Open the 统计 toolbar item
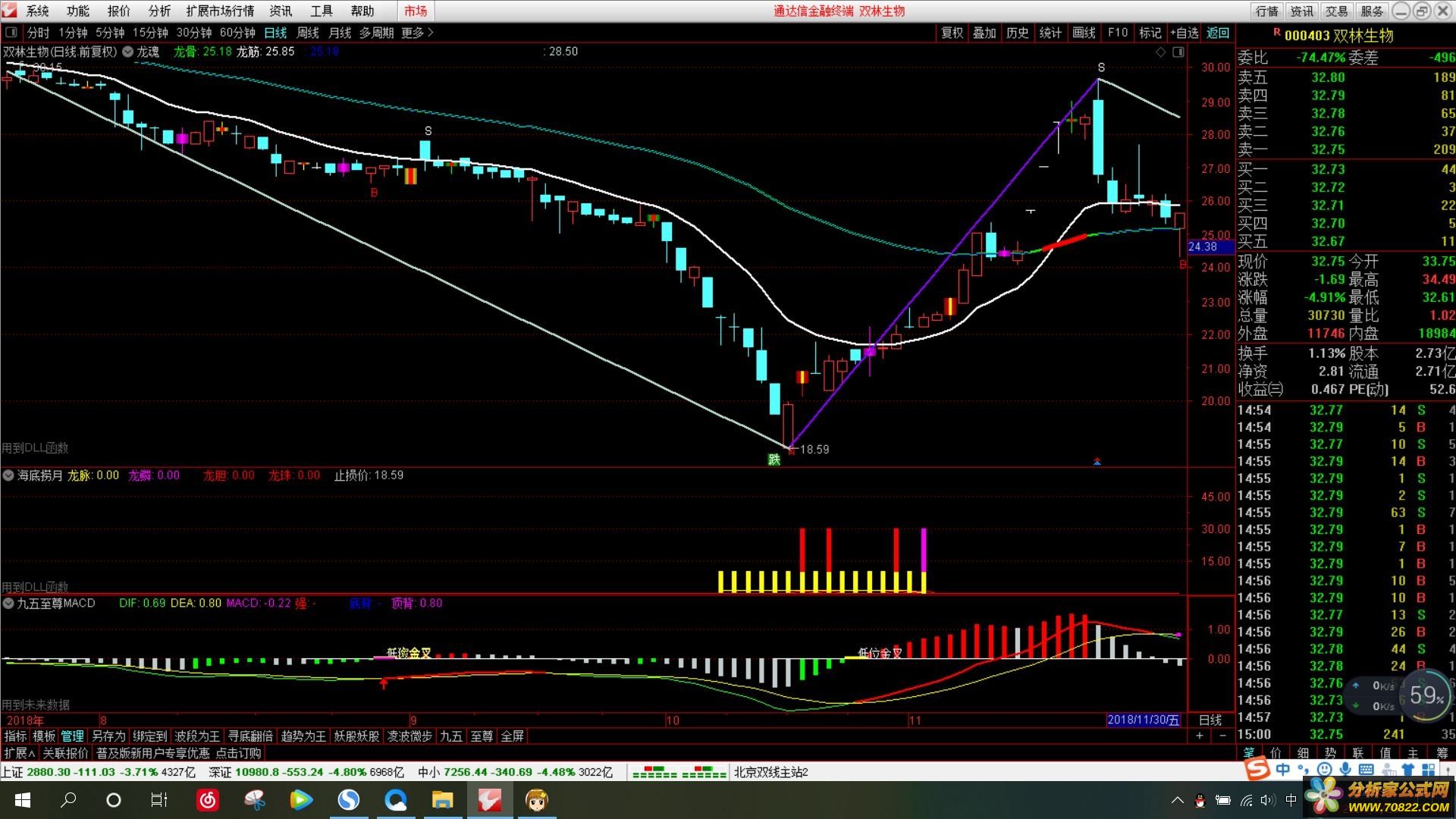This screenshot has width=1456, height=819. pyautogui.click(x=1050, y=33)
